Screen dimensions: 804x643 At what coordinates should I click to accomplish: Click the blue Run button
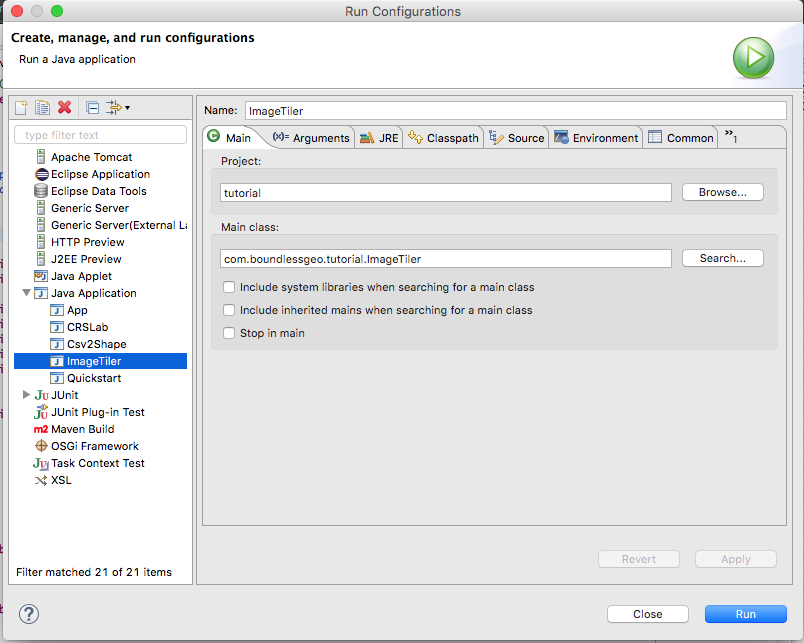click(746, 614)
